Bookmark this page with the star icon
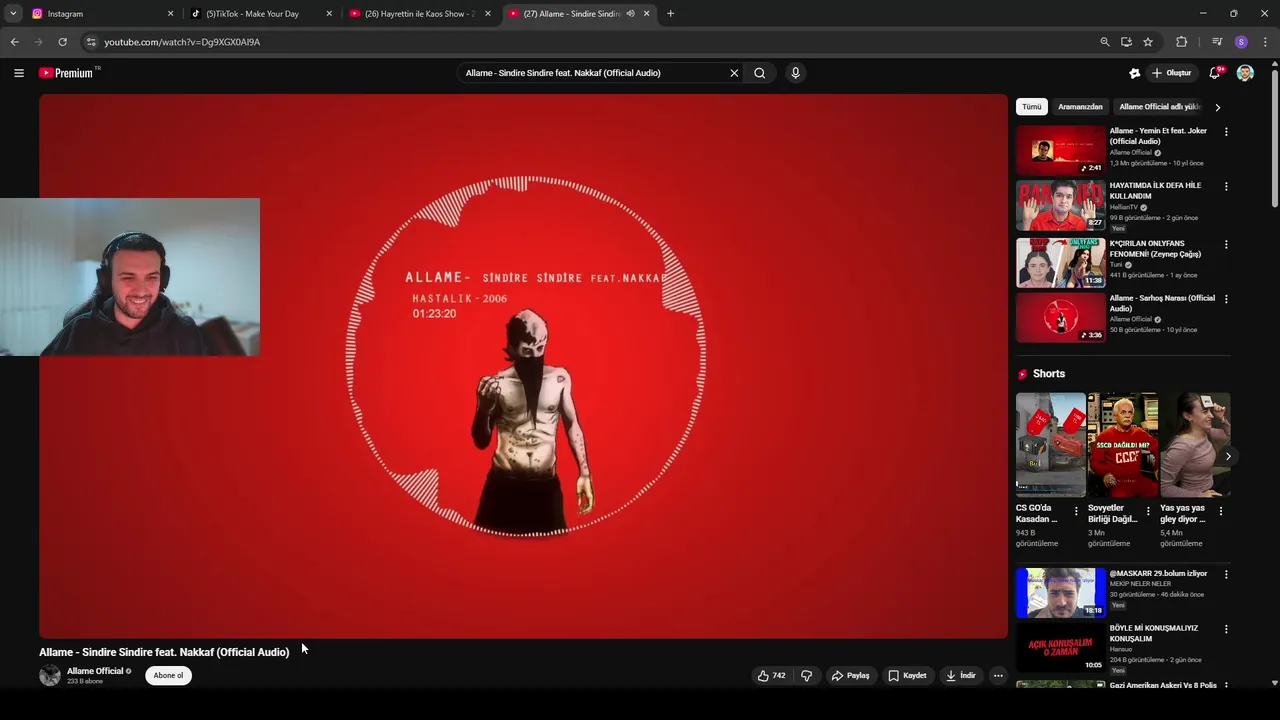1280x720 pixels. [1148, 42]
